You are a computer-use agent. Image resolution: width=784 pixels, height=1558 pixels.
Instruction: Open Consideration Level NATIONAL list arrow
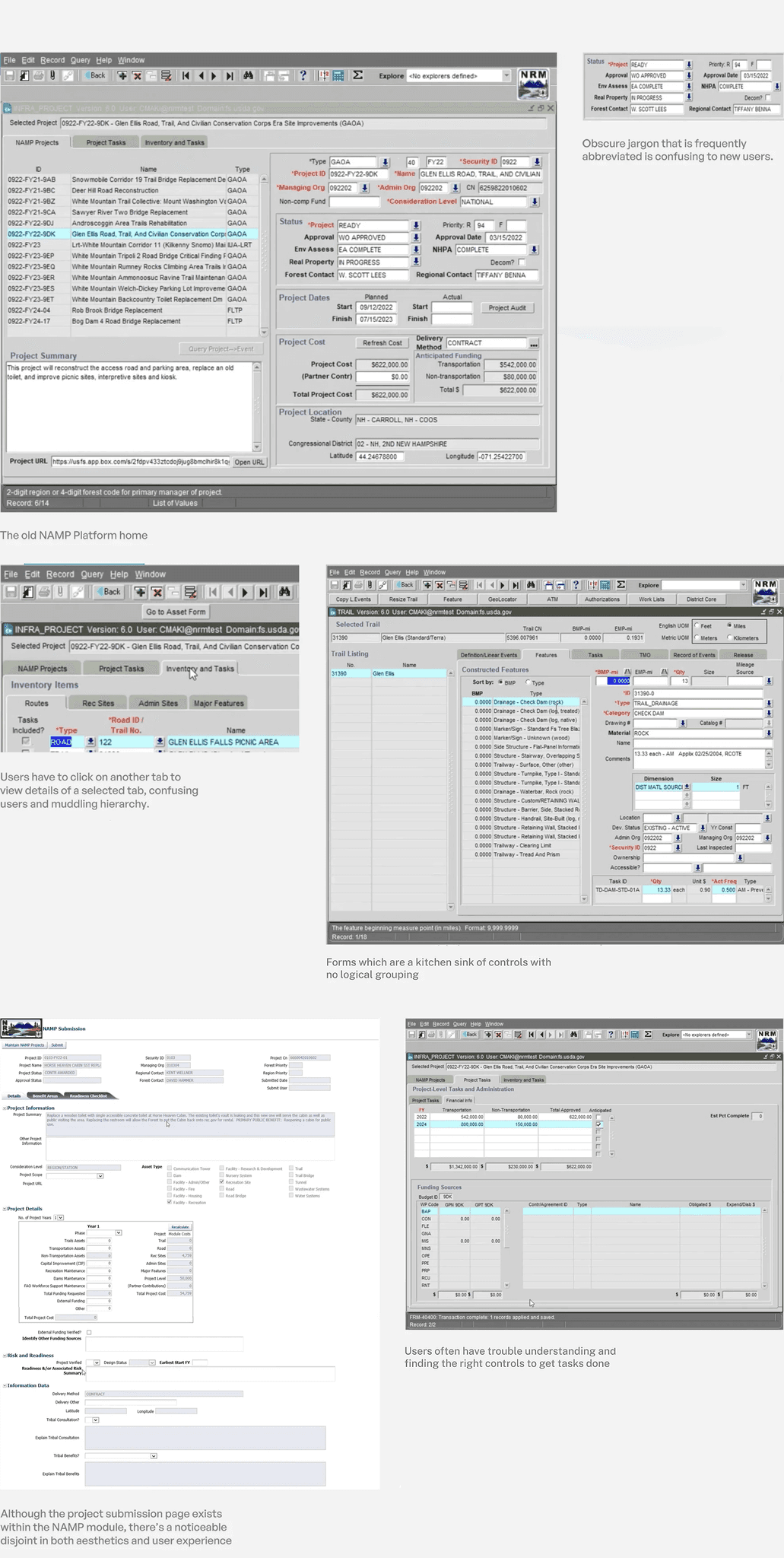pos(535,202)
